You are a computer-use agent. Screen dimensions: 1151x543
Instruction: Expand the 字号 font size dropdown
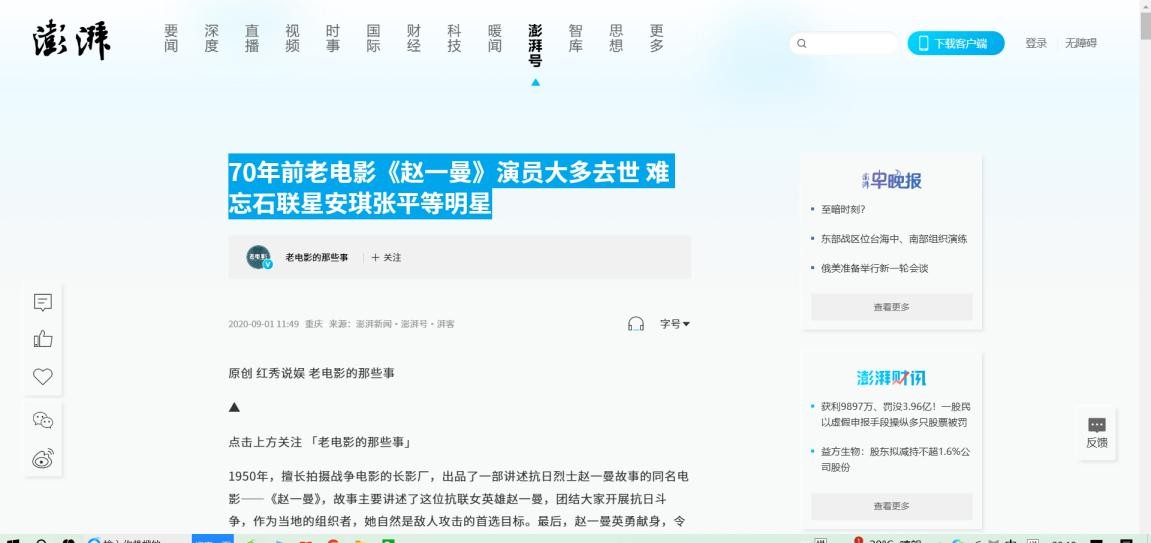pyautogui.click(x=675, y=324)
